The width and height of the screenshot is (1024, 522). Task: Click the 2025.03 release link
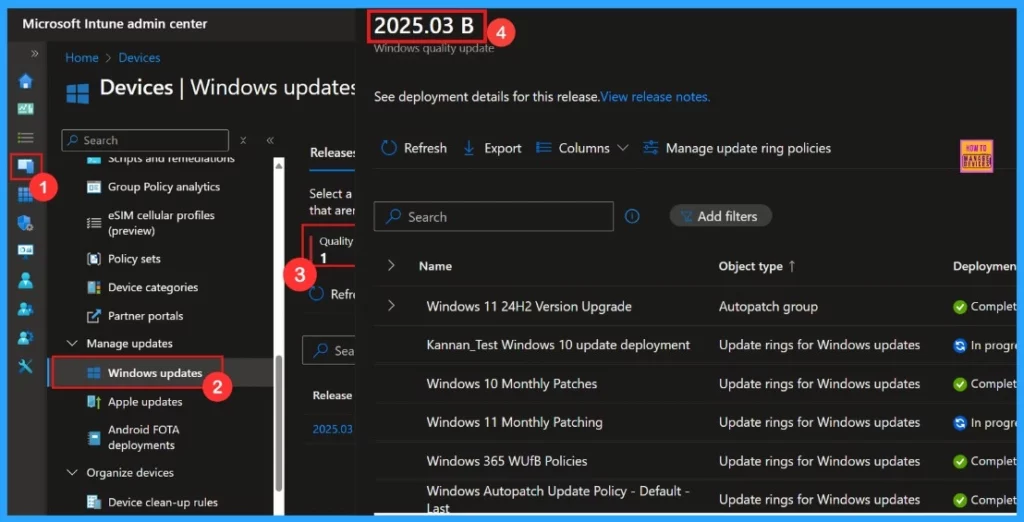coord(333,429)
